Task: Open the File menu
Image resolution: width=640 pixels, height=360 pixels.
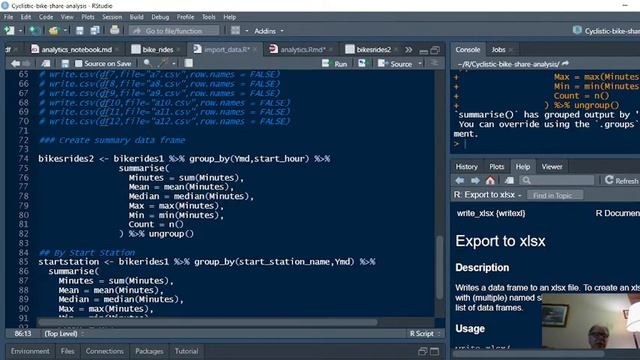Action: (x=9, y=17)
